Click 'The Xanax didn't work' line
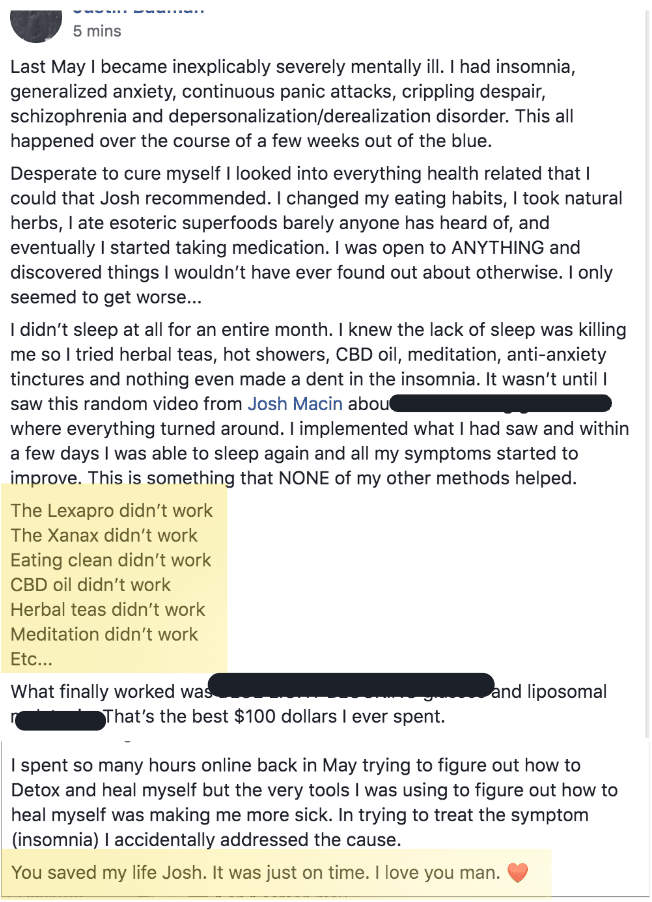Viewport: 652px width, 902px height. [104, 536]
